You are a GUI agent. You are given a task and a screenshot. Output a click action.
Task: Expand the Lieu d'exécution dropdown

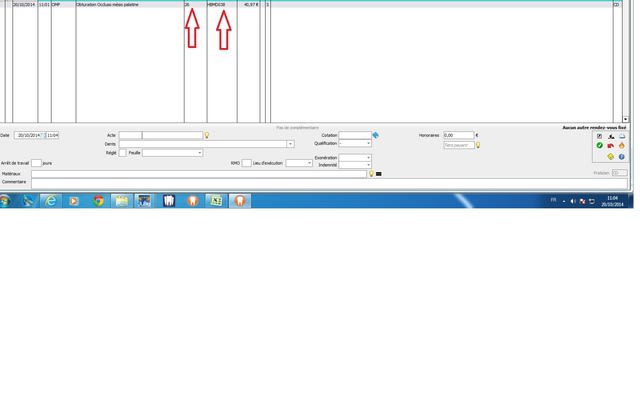pos(309,163)
